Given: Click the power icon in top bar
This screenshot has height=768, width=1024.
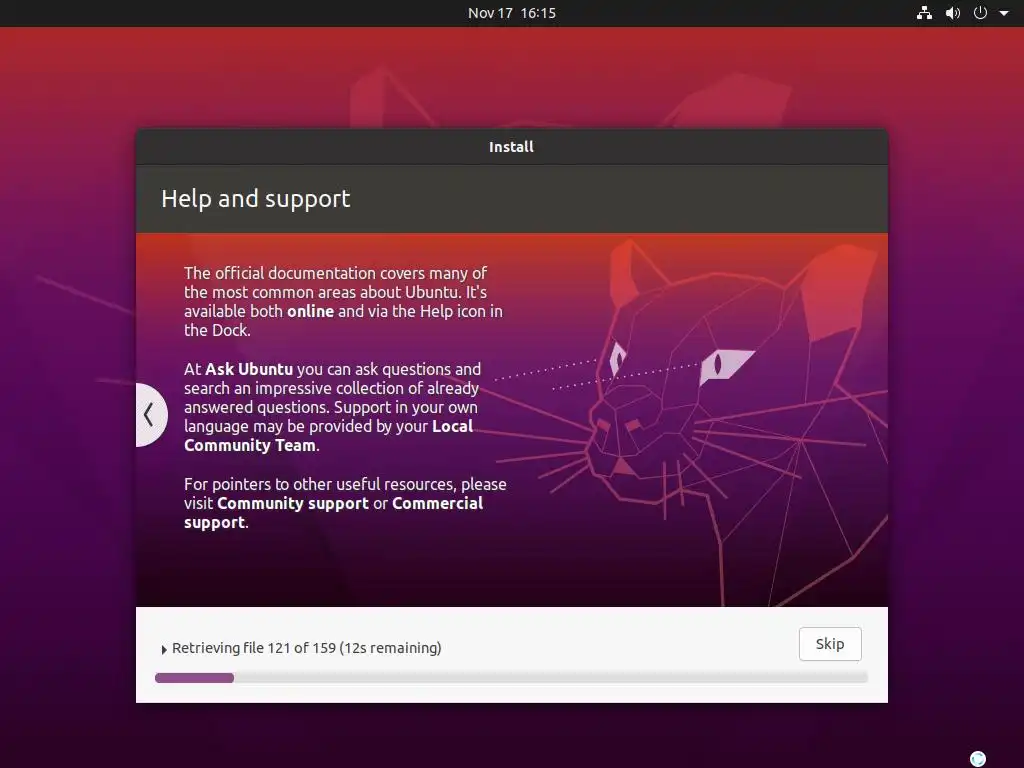Looking at the screenshot, I should click(980, 13).
